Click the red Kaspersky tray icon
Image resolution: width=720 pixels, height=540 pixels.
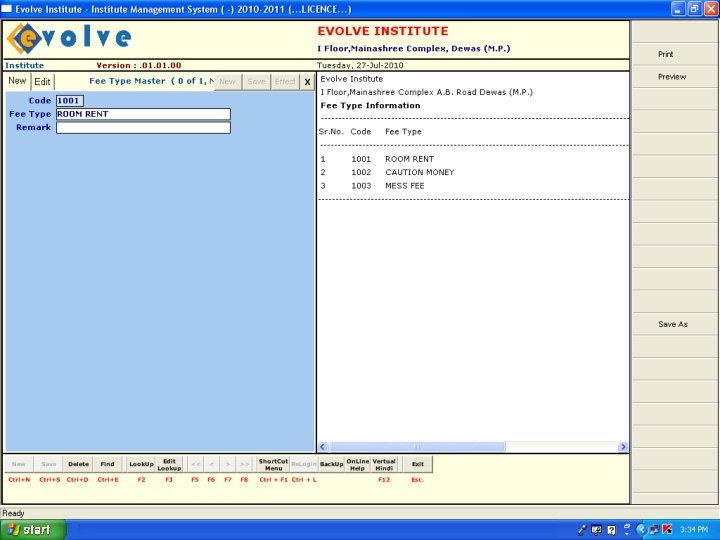click(667, 529)
